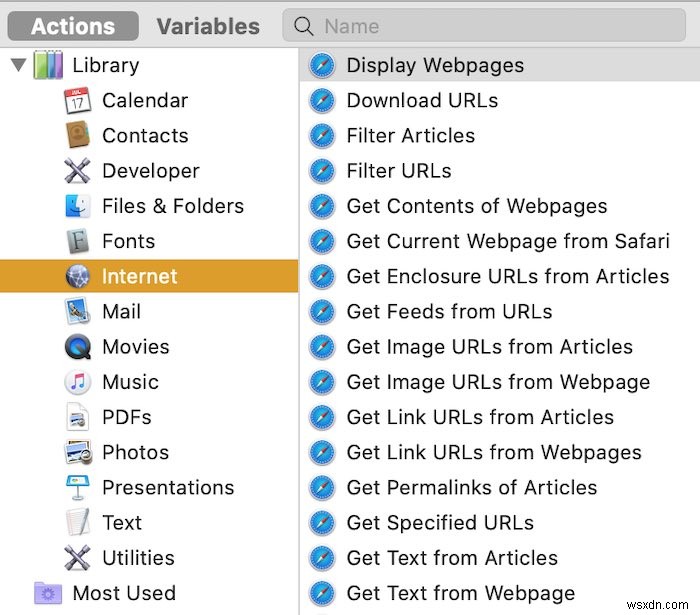The width and height of the screenshot is (700, 615).
Task: Click Safari icon beside Filter URLs
Action: tap(322, 171)
